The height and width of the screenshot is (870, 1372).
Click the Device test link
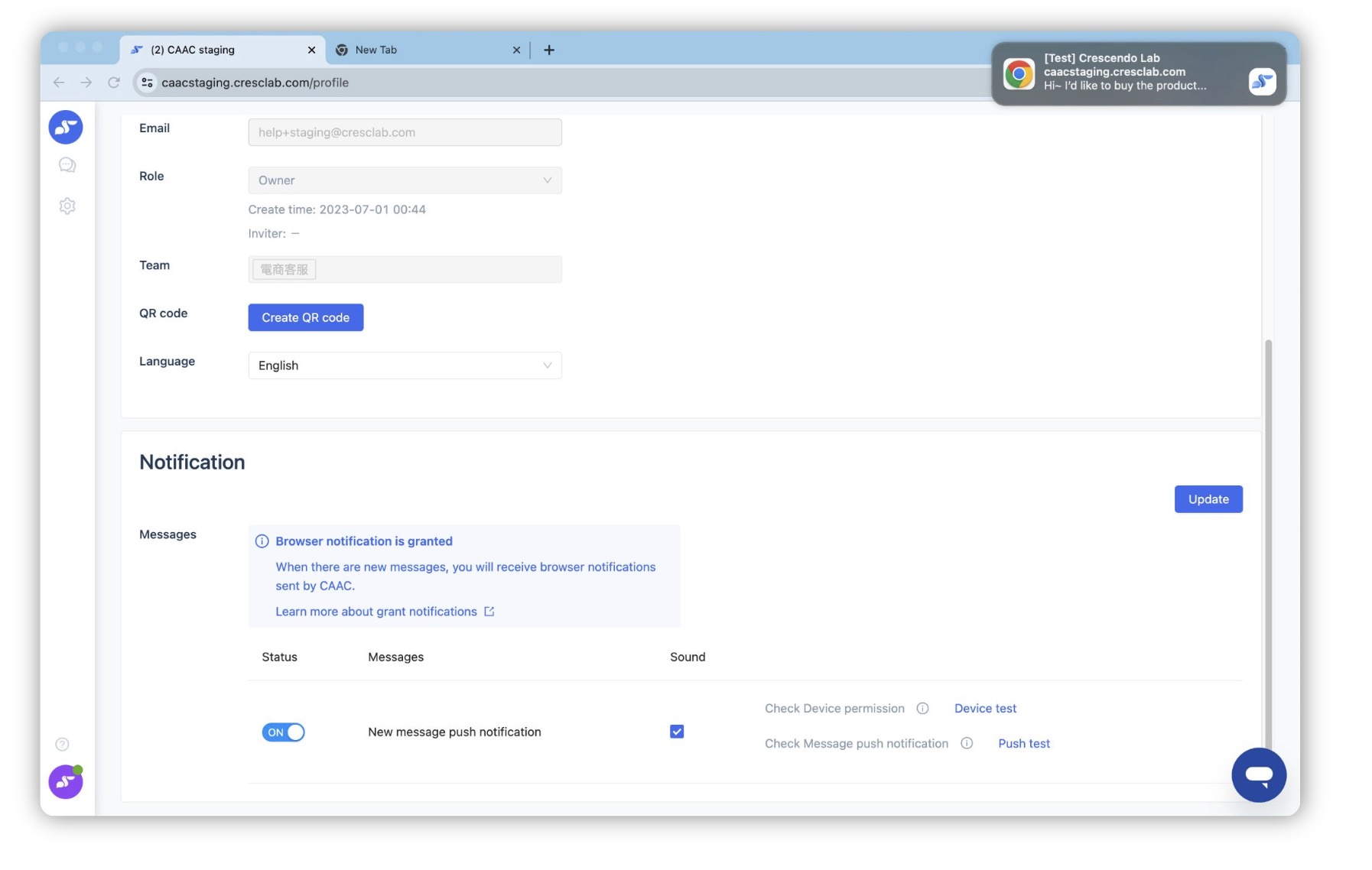[x=985, y=709]
